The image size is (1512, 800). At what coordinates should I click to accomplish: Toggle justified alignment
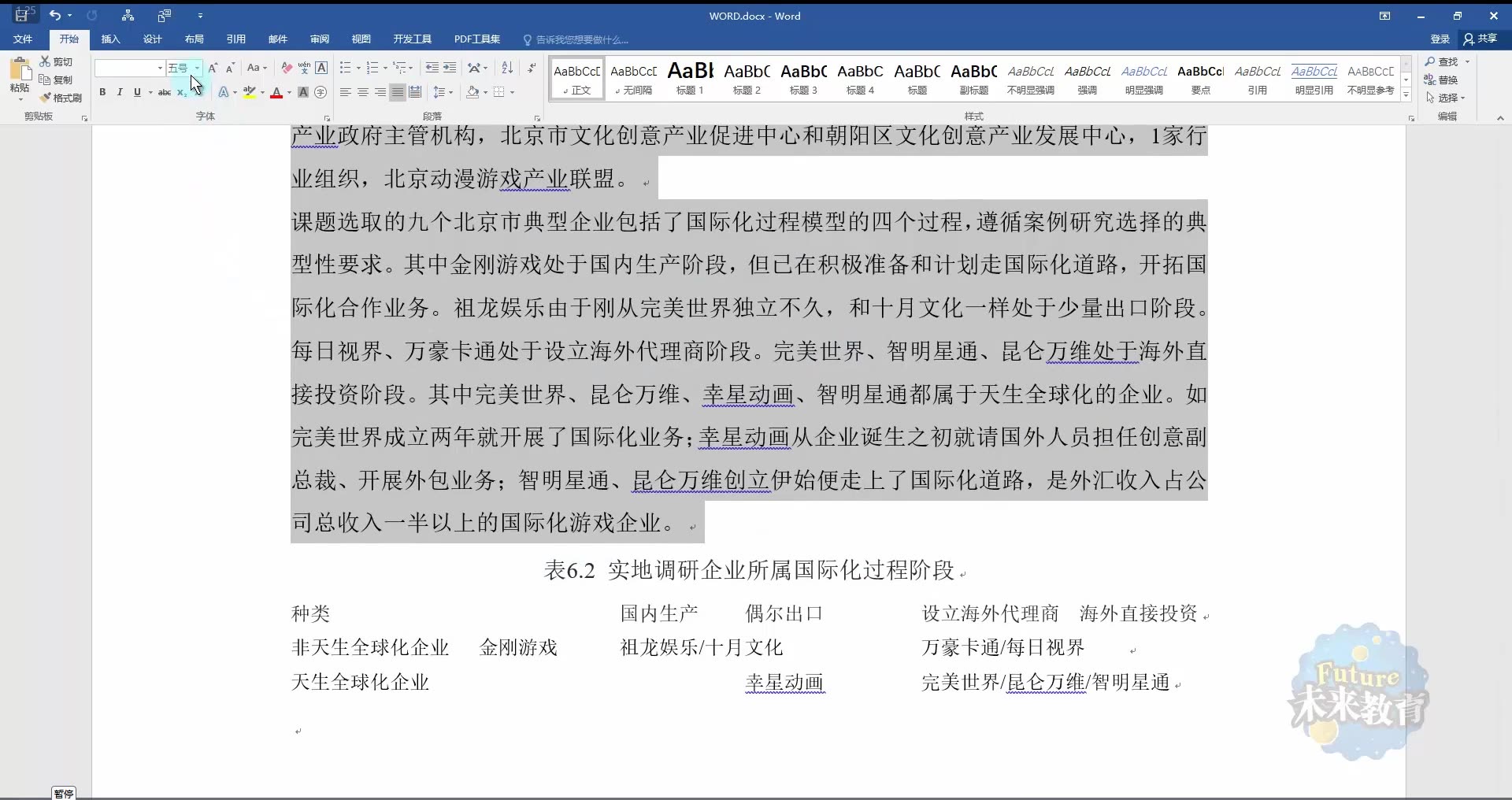click(398, 92)
